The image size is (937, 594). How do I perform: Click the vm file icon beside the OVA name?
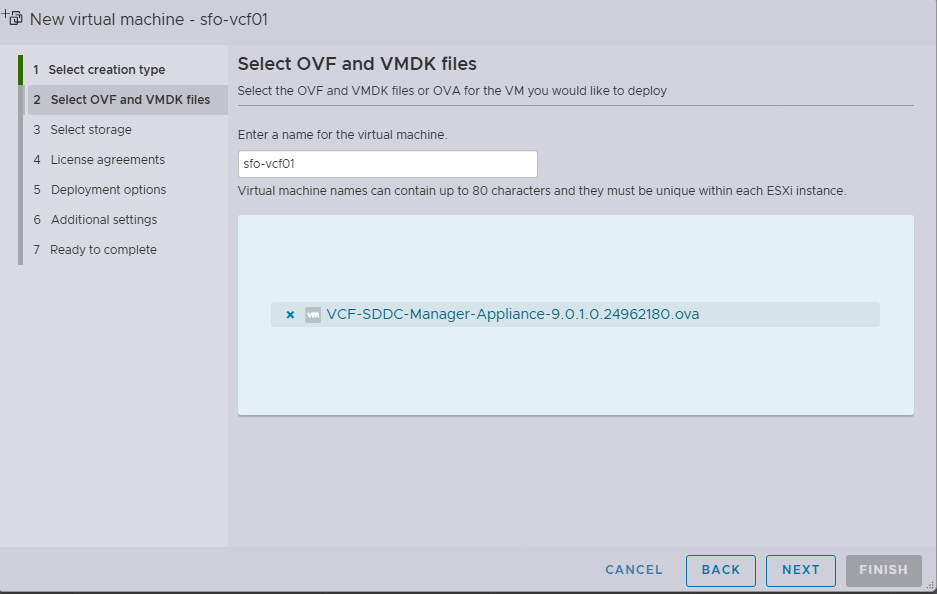pos(312,314)
